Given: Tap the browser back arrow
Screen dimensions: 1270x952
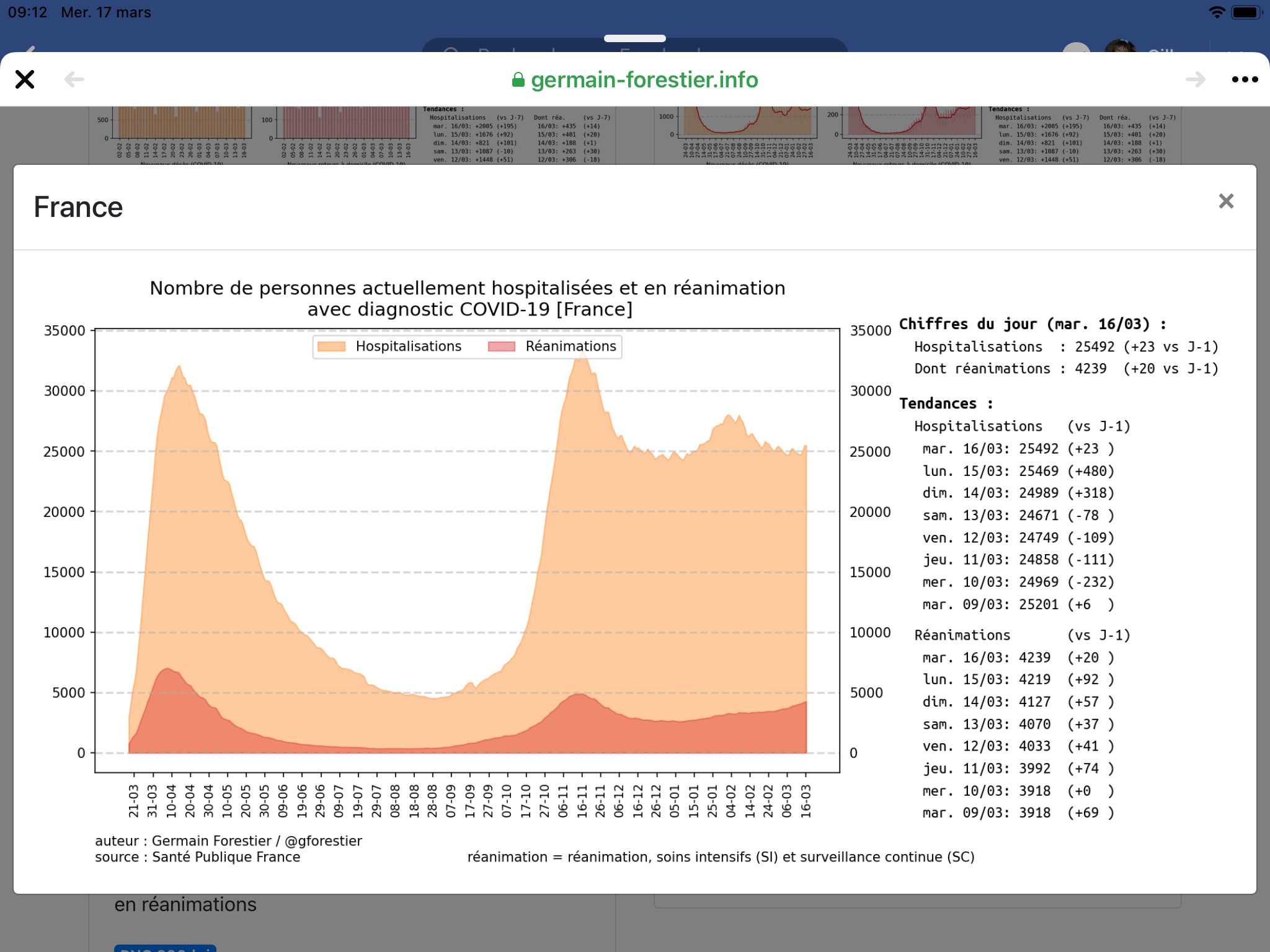Looking at the screenshot, I should coord(74,79).
